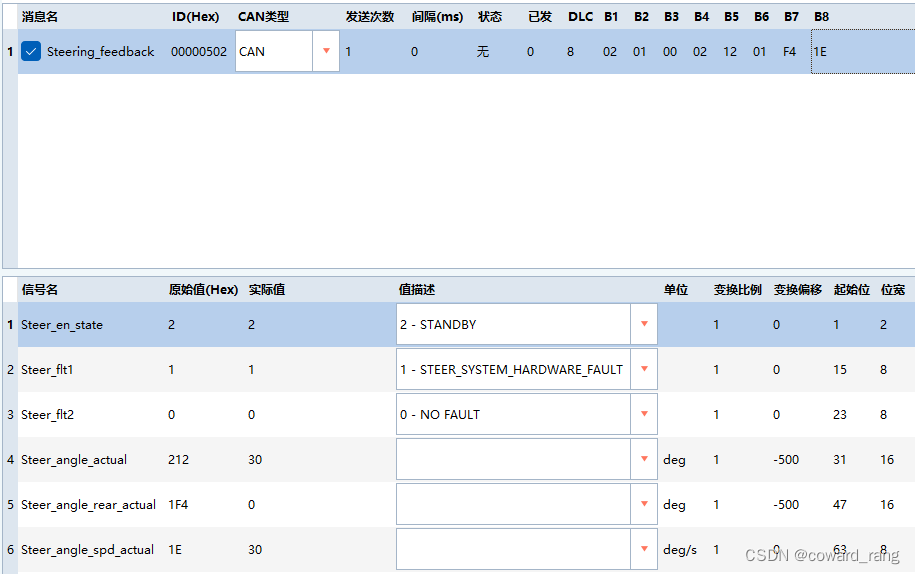Open Steer_en_state value description dropdown

pyautogui.click(x=644, y=324)
